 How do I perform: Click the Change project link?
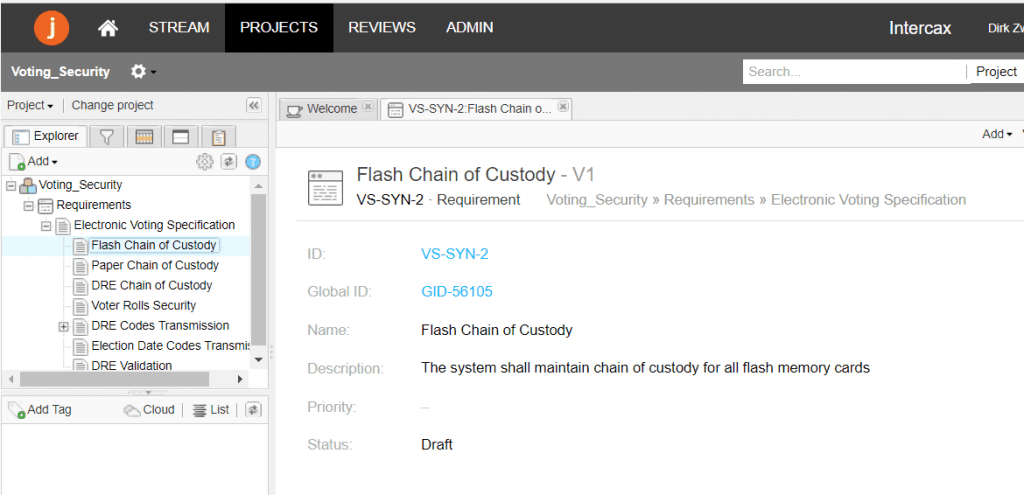[112, 105]
